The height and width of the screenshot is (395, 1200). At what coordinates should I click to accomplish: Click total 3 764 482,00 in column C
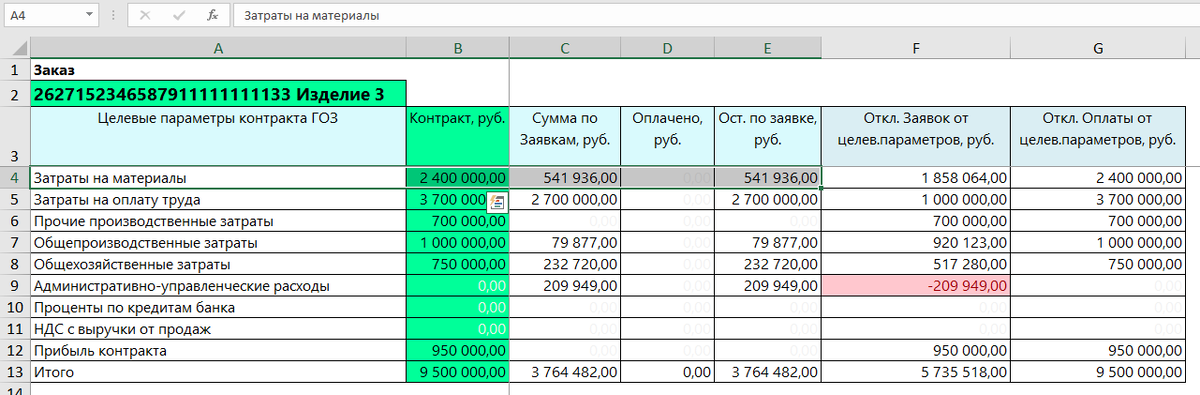[x=564, y=372]
